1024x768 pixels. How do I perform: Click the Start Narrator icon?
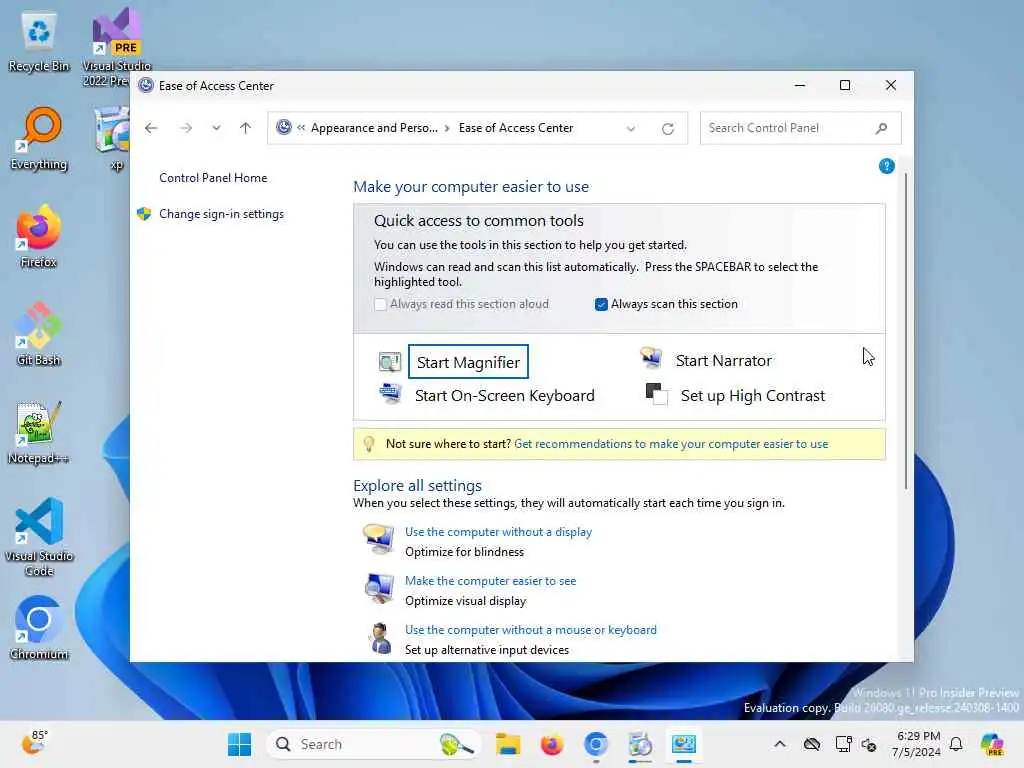coord(651,358)
